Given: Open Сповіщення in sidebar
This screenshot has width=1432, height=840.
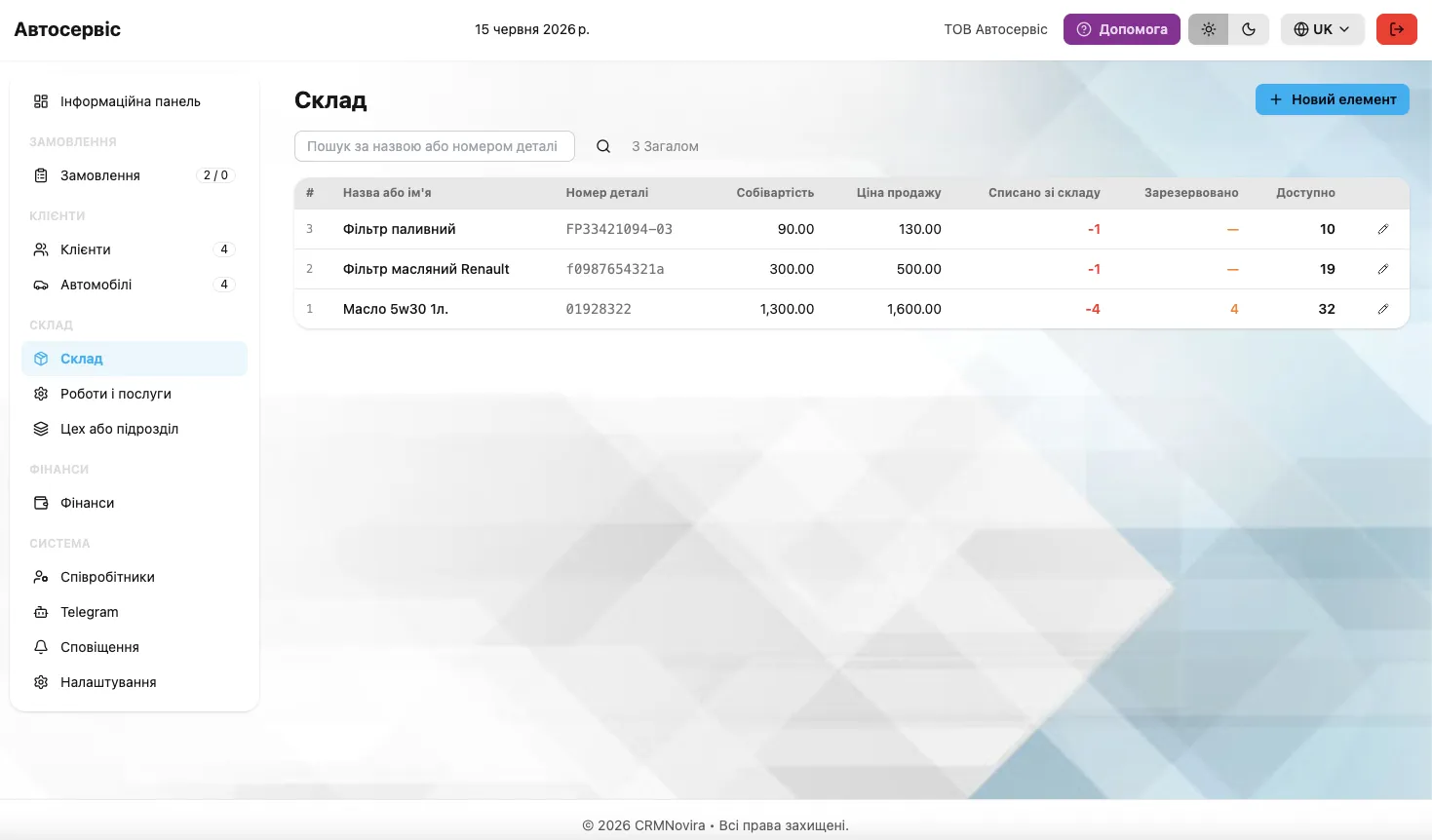Looking at the screenshot, I should click(x=135, y=647).
